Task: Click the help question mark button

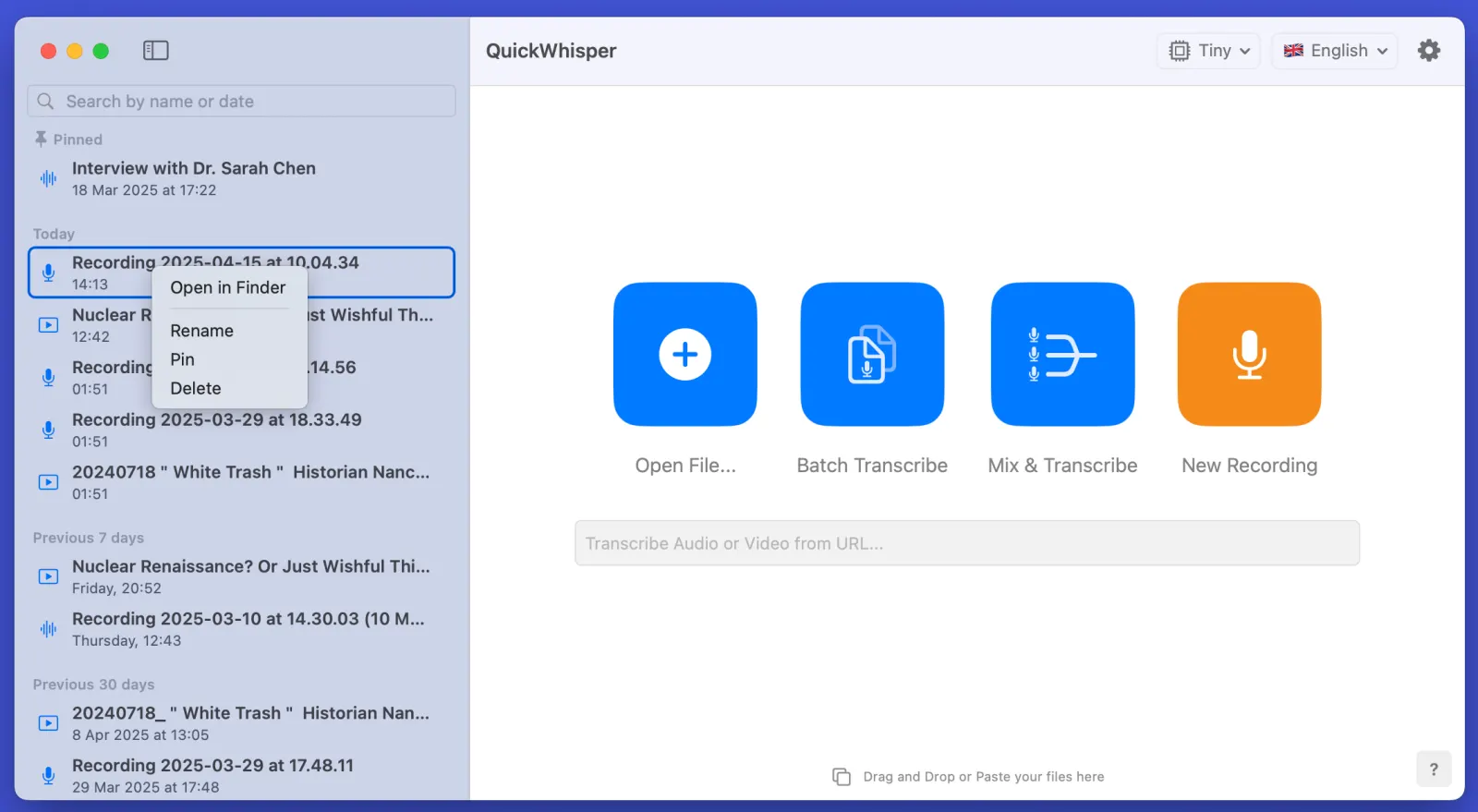Action: click(x=1434, y=769)
